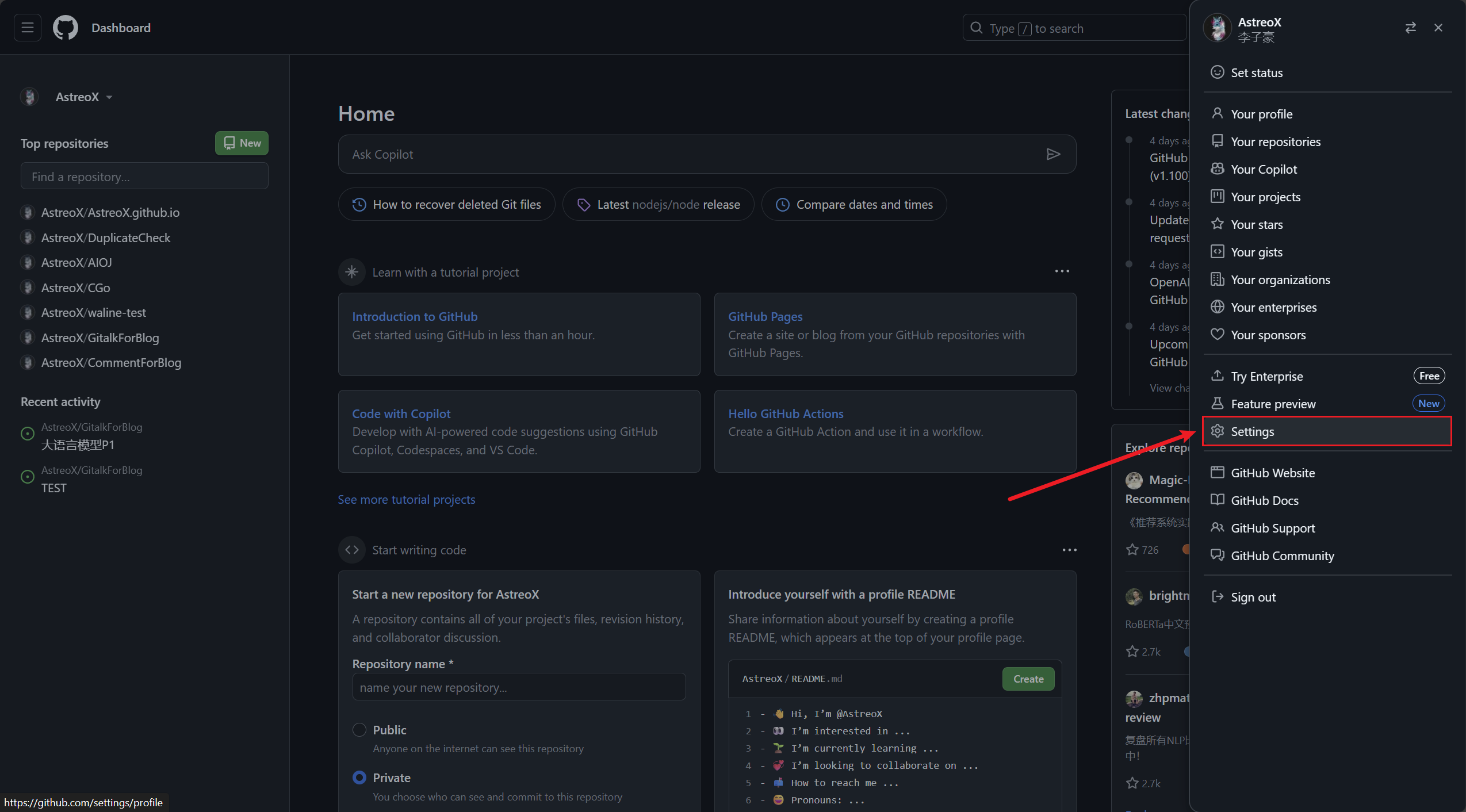This screenshot has width=1466, height=812.
Task: Click the open issue icon for TEST
Action: (28, 477)
